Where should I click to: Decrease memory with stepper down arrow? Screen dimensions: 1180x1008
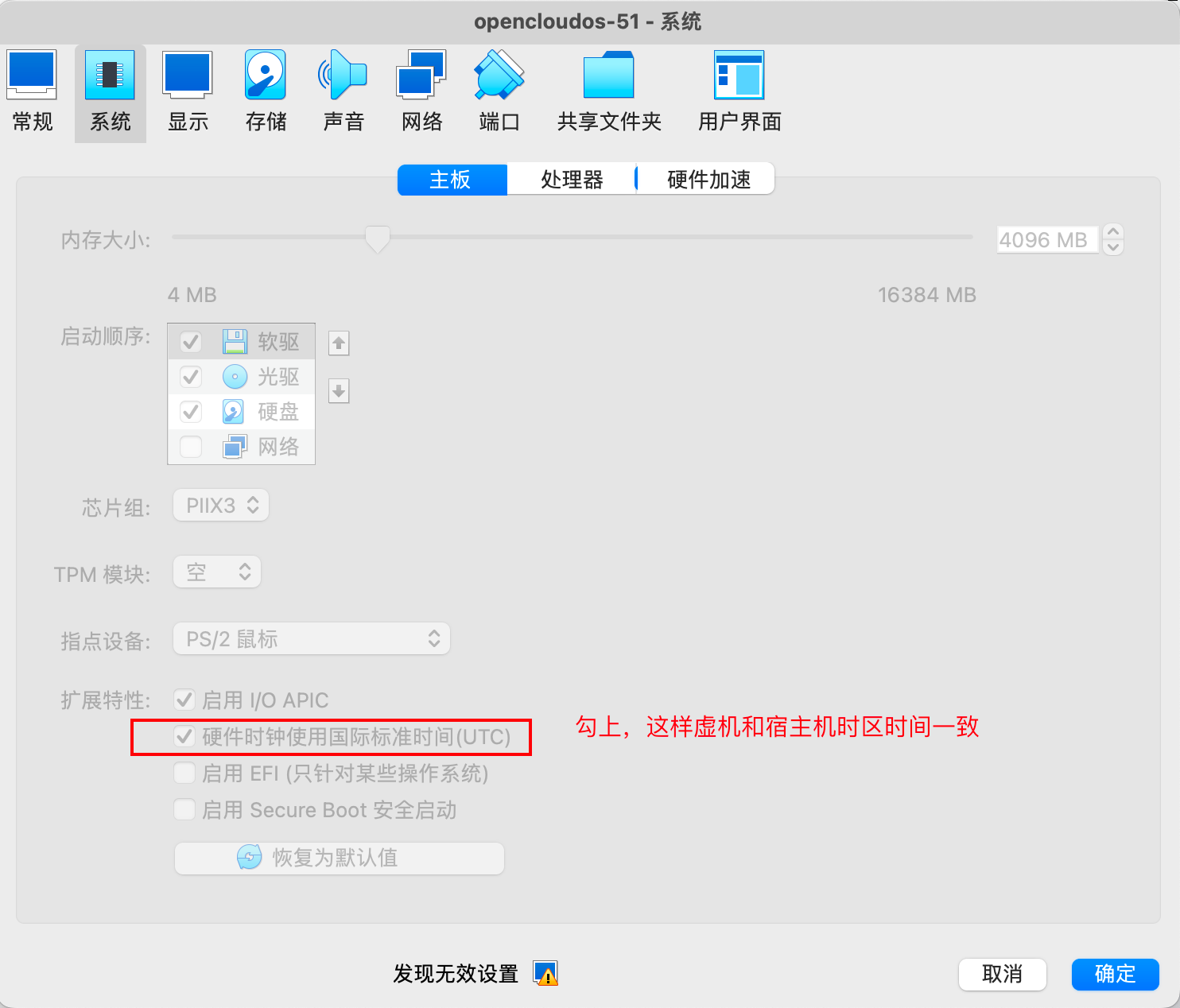(1113, 247)
